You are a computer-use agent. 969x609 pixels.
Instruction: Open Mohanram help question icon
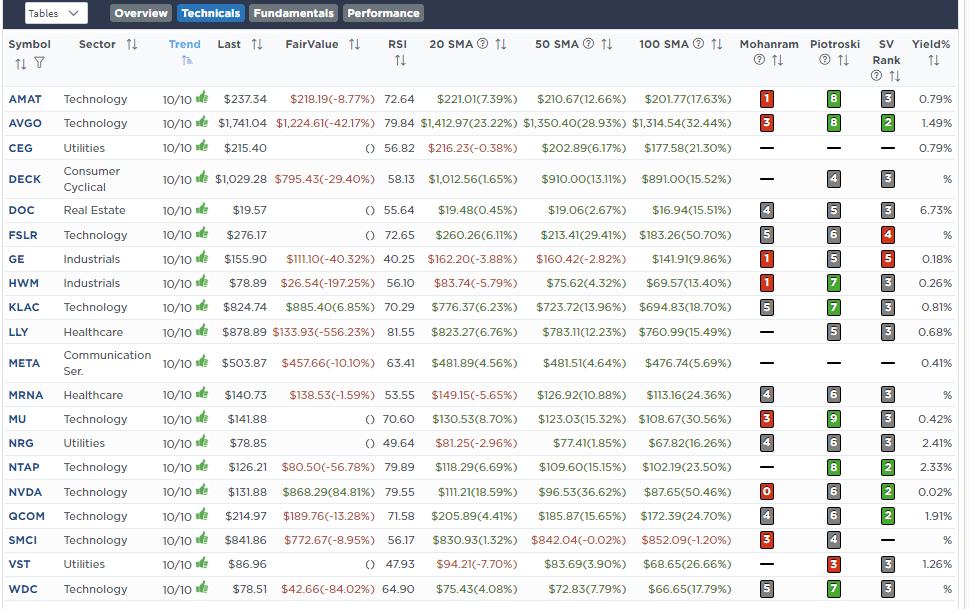click(x=760, y=60)
